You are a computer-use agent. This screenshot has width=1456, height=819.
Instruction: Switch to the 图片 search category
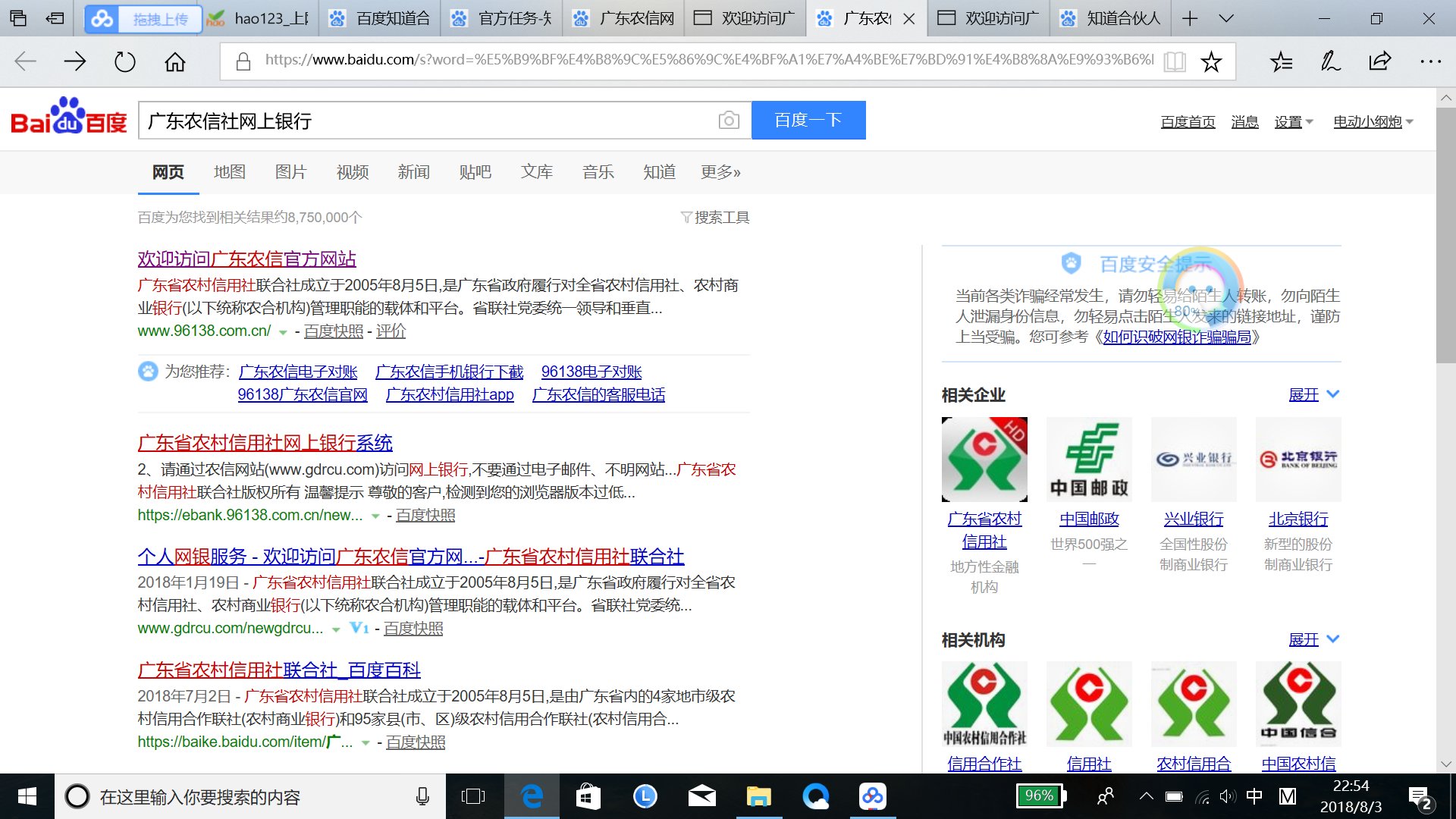pos(291,172)
